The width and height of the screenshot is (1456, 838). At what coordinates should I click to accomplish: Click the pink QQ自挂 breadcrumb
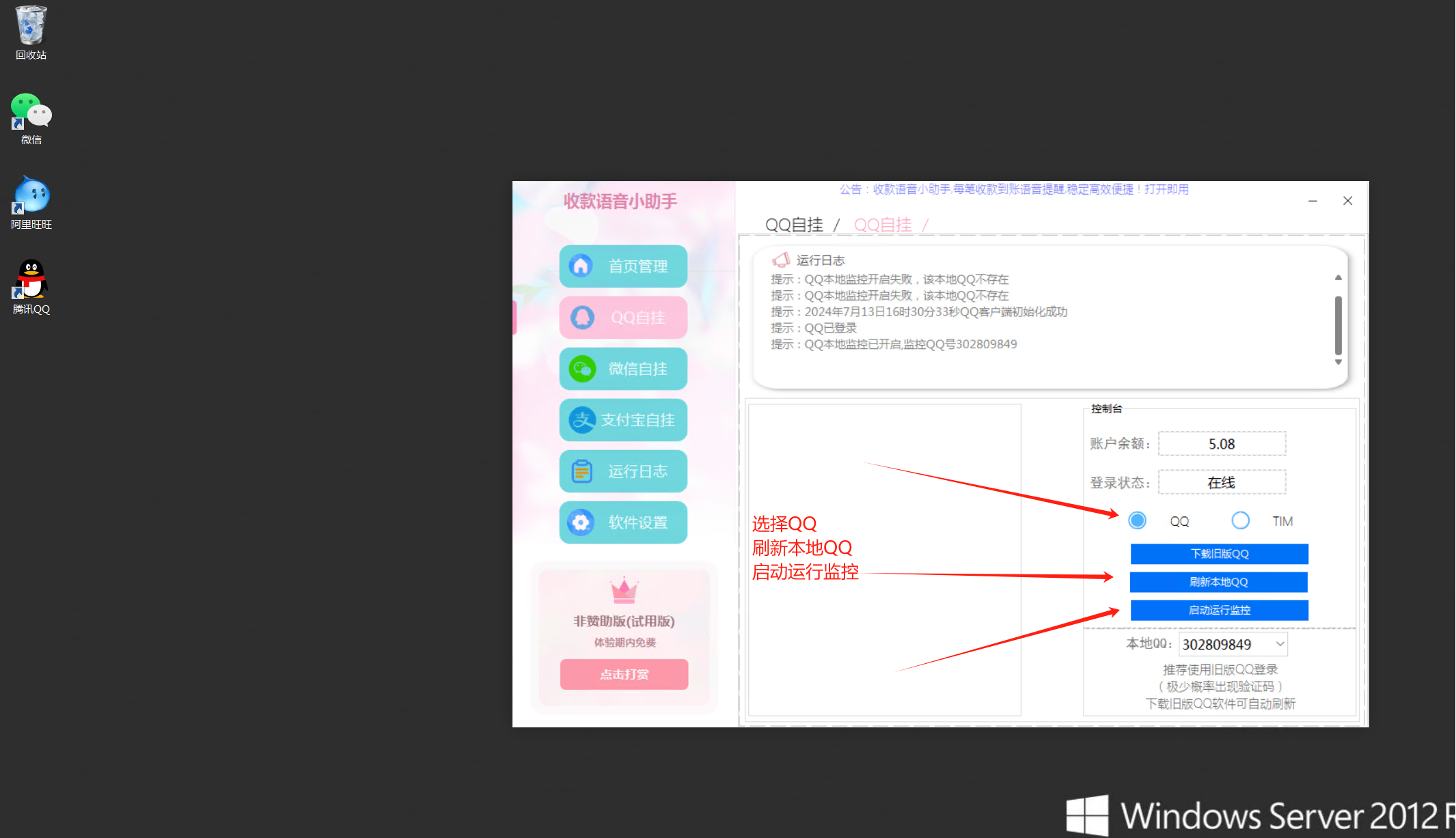click(883, 225)
